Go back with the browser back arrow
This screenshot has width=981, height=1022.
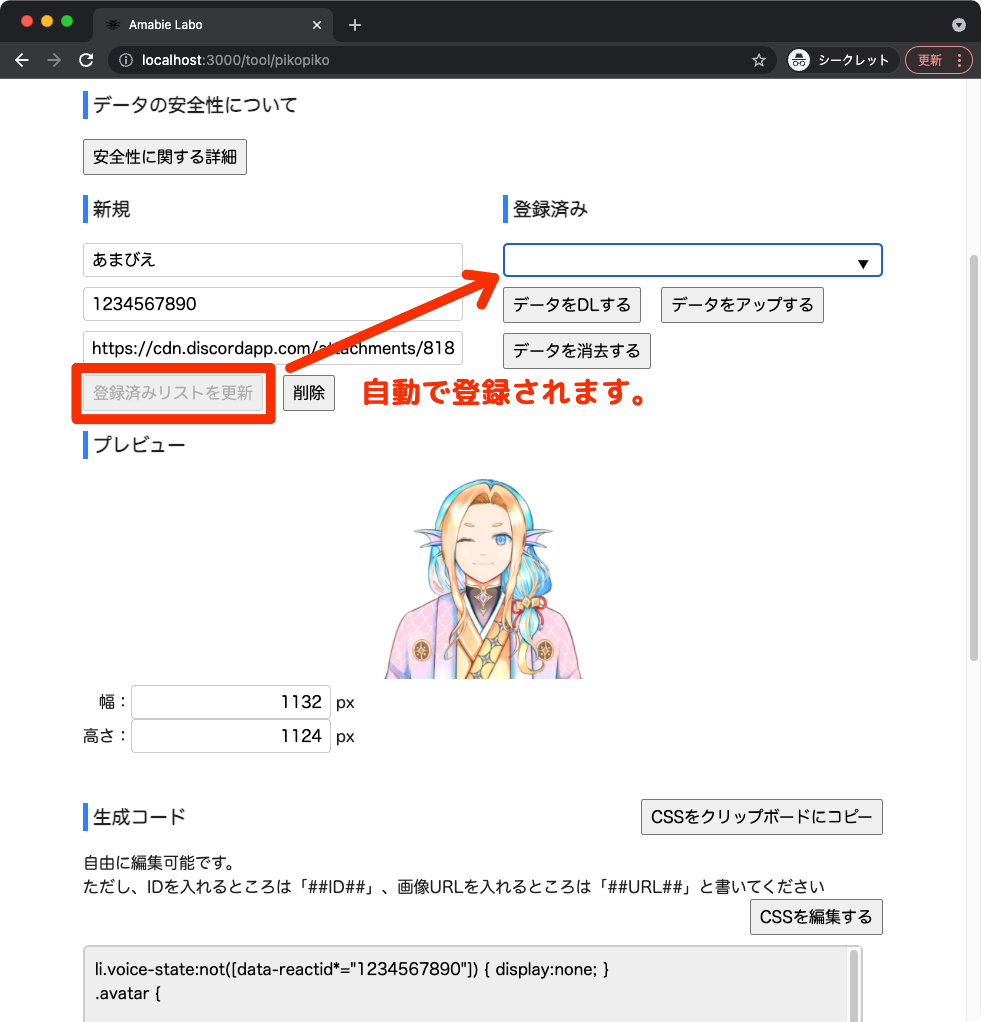point(22,60)
